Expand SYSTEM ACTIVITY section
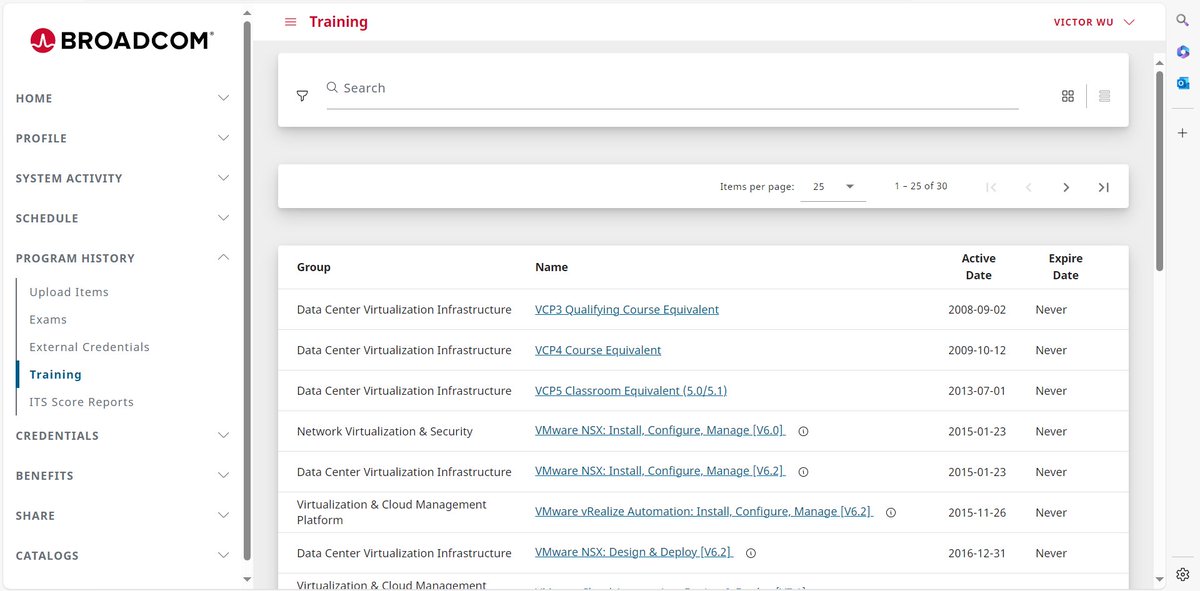Screen dimensions: 1200x591 tap(123, 178)
